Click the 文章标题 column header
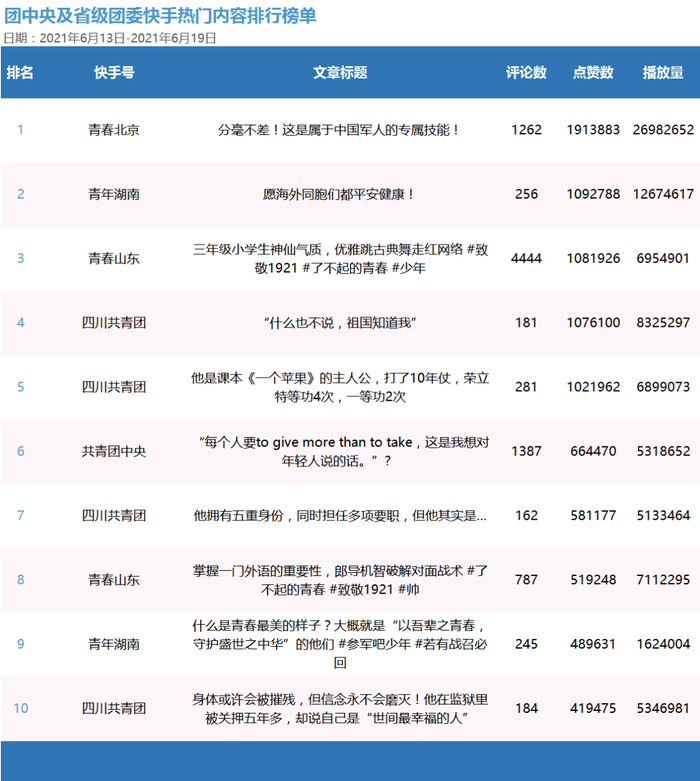The width and height of the screenshot is (700, 781). point(340,73)
